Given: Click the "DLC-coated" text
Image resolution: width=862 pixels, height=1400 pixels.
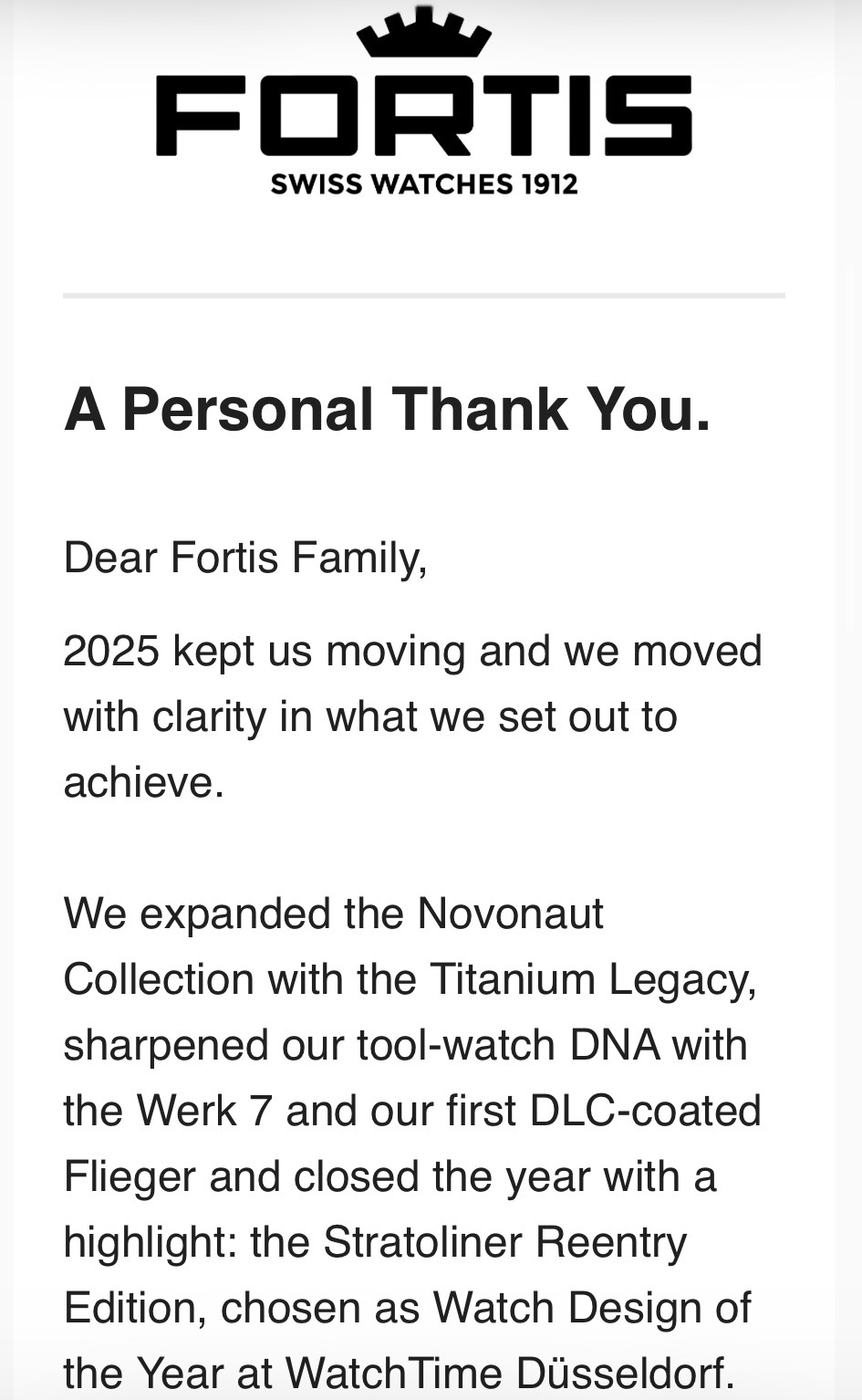Looking at the screenshot, I should [645, 1111].
